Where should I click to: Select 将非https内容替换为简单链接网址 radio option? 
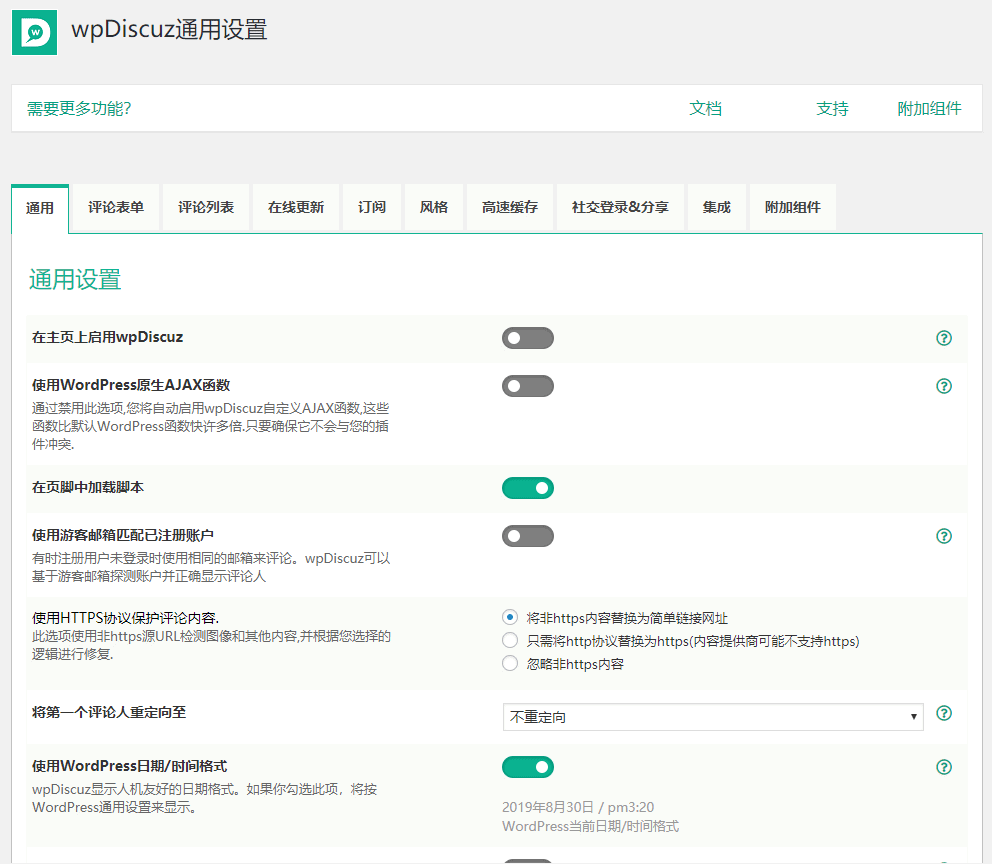click(510, 617)
